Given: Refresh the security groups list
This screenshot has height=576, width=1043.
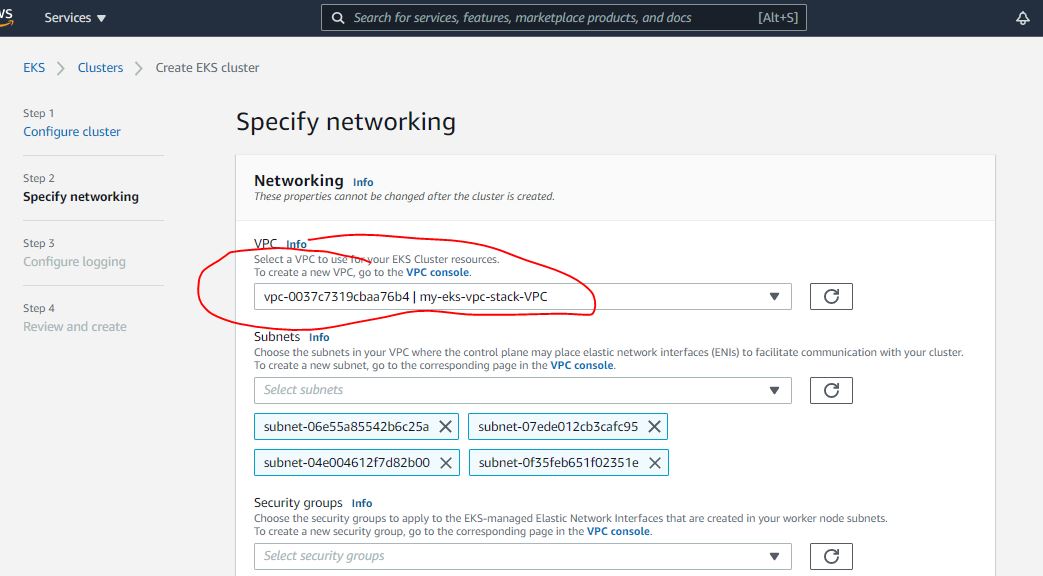Looking at the screenshot, I should tap(830, 556).
